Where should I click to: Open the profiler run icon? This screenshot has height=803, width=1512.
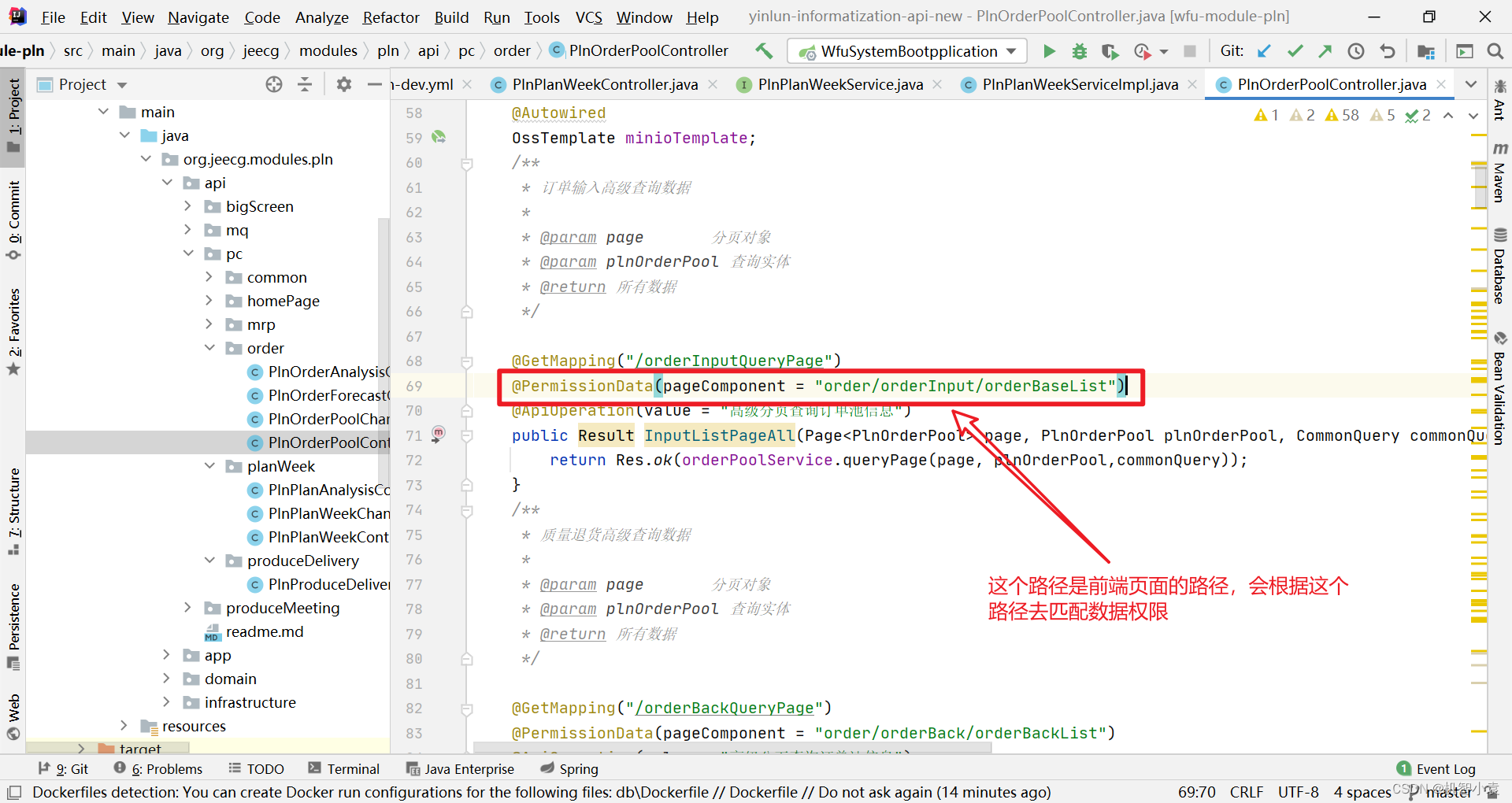pos(1142,51)
